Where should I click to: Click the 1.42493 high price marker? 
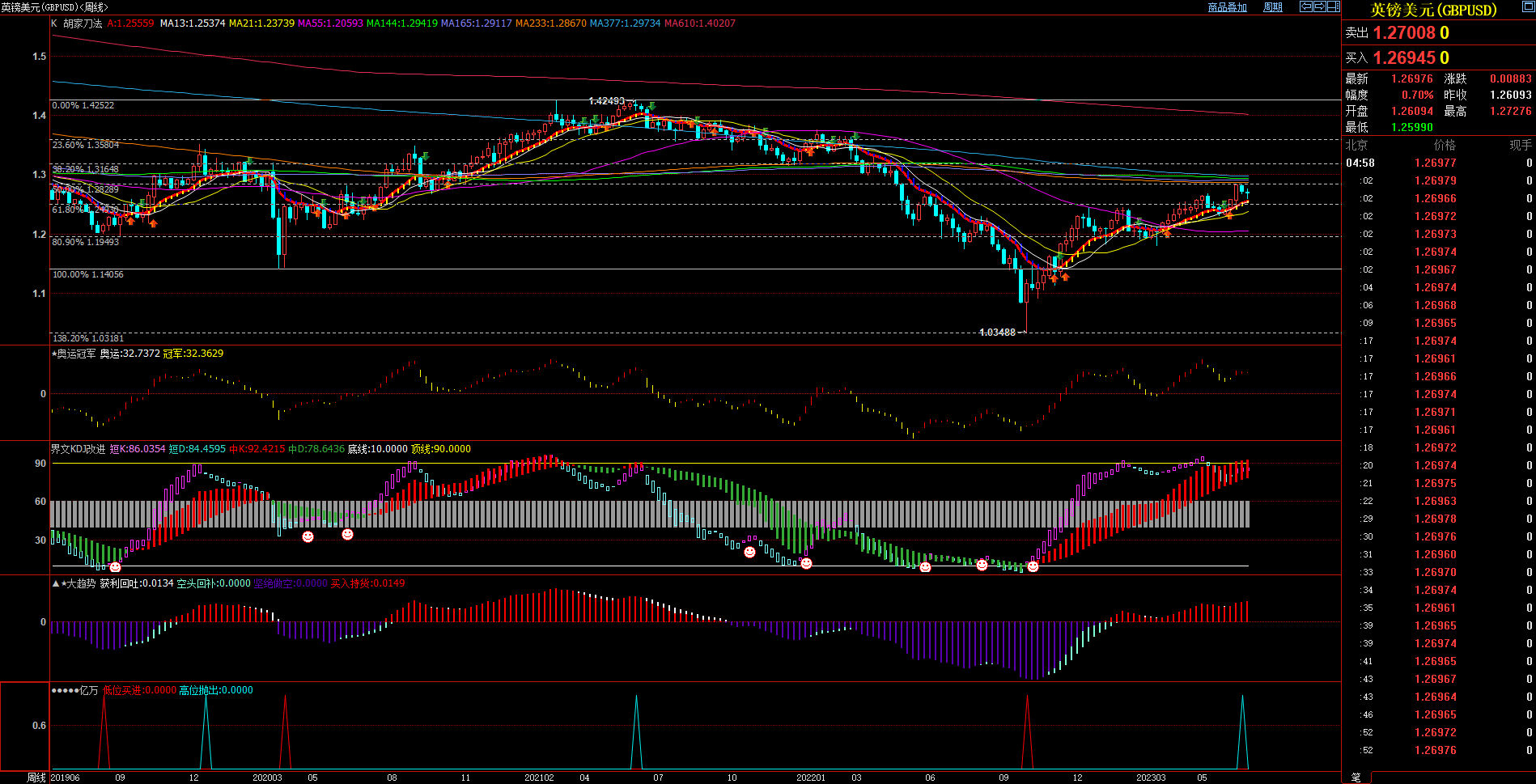[606, 101]
